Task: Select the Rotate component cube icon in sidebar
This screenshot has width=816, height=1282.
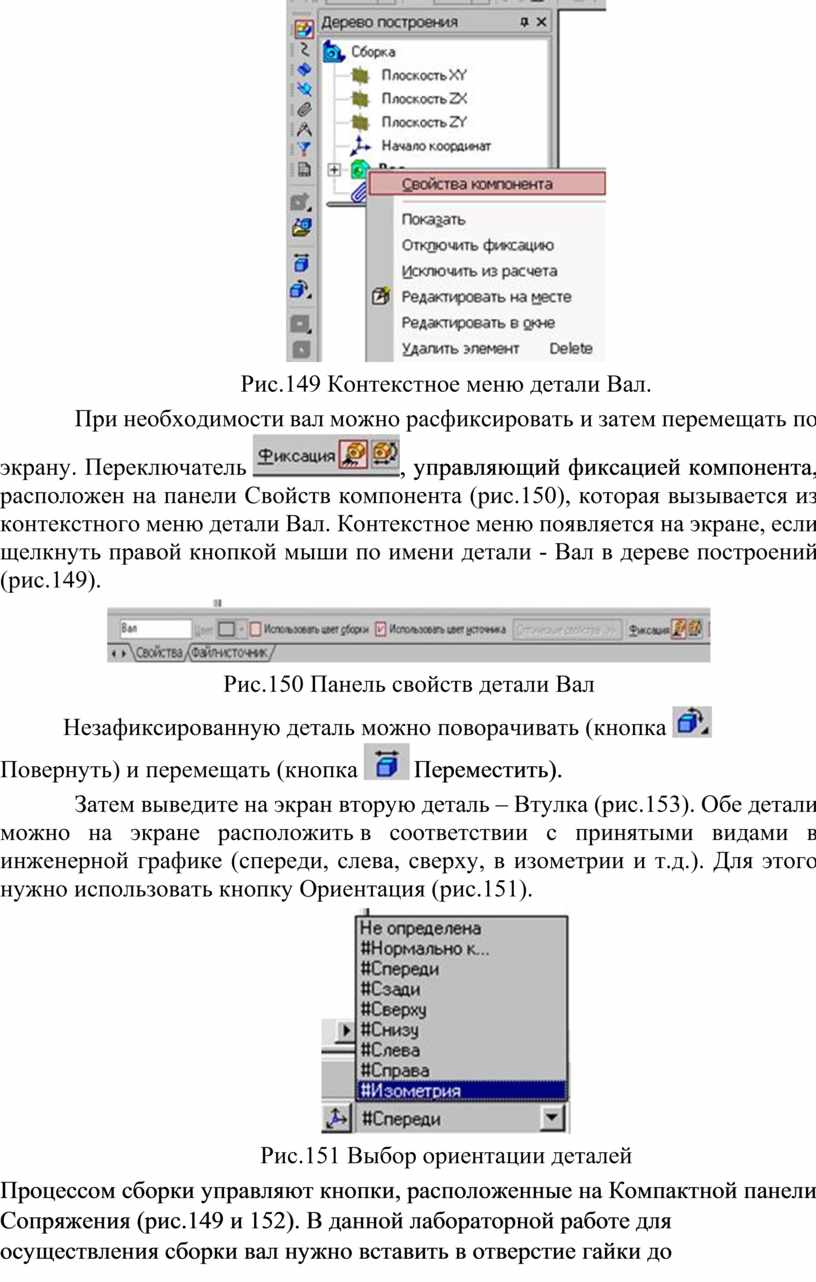Action: 301,290
